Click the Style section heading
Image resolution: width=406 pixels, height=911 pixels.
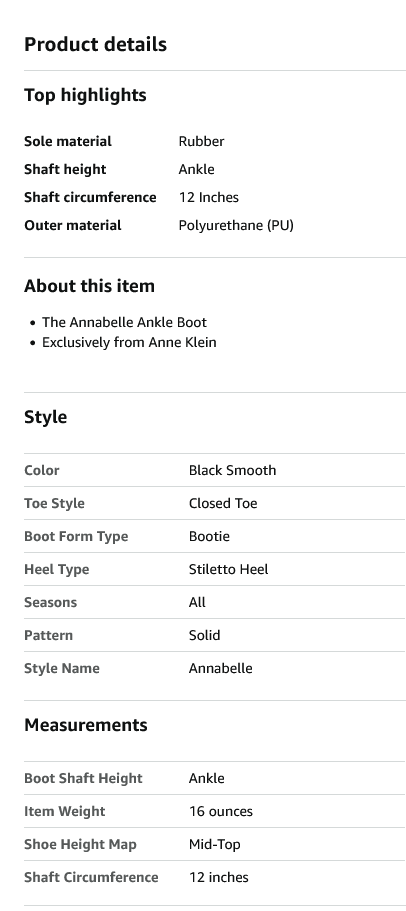pyautogui.click(x=45, y=417)
